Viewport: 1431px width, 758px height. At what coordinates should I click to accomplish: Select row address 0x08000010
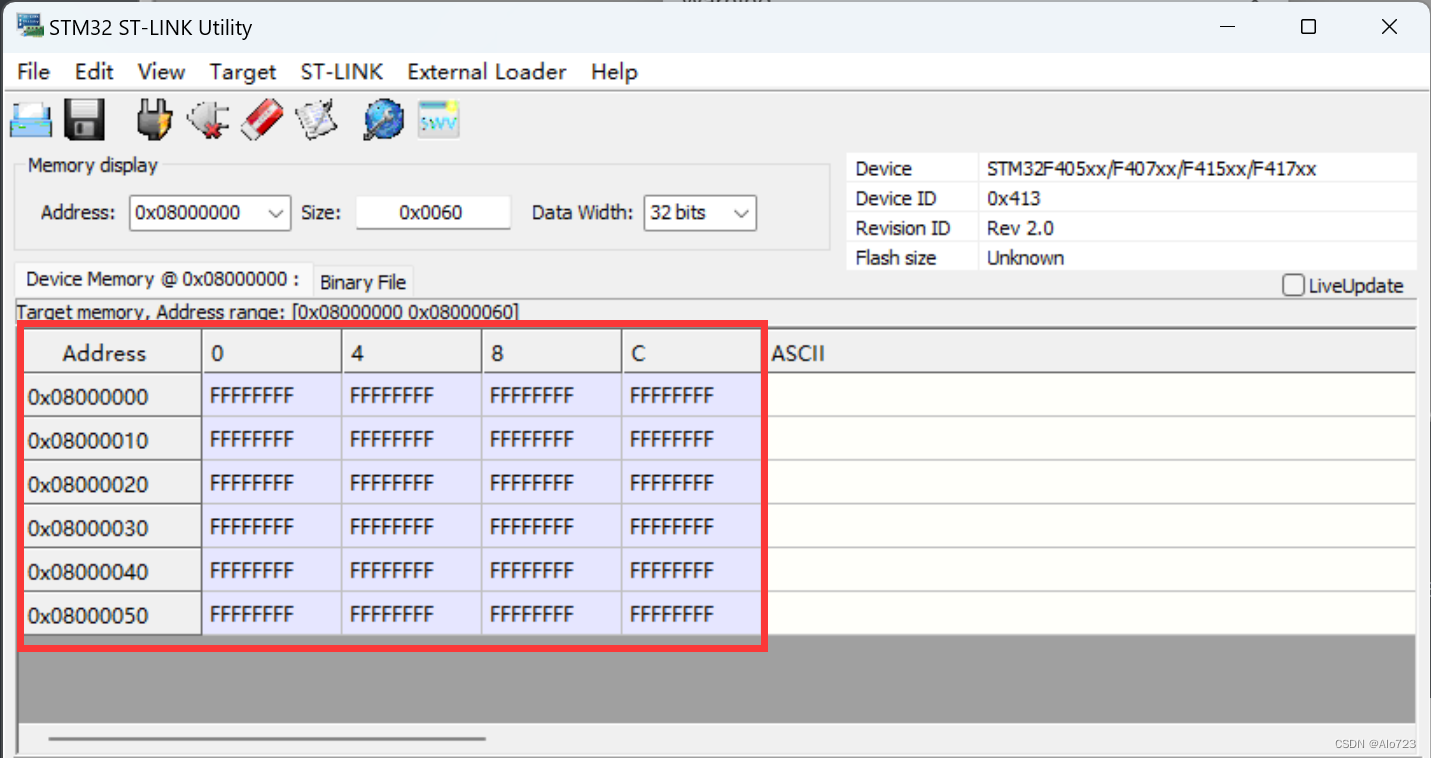tap(112, 440)
